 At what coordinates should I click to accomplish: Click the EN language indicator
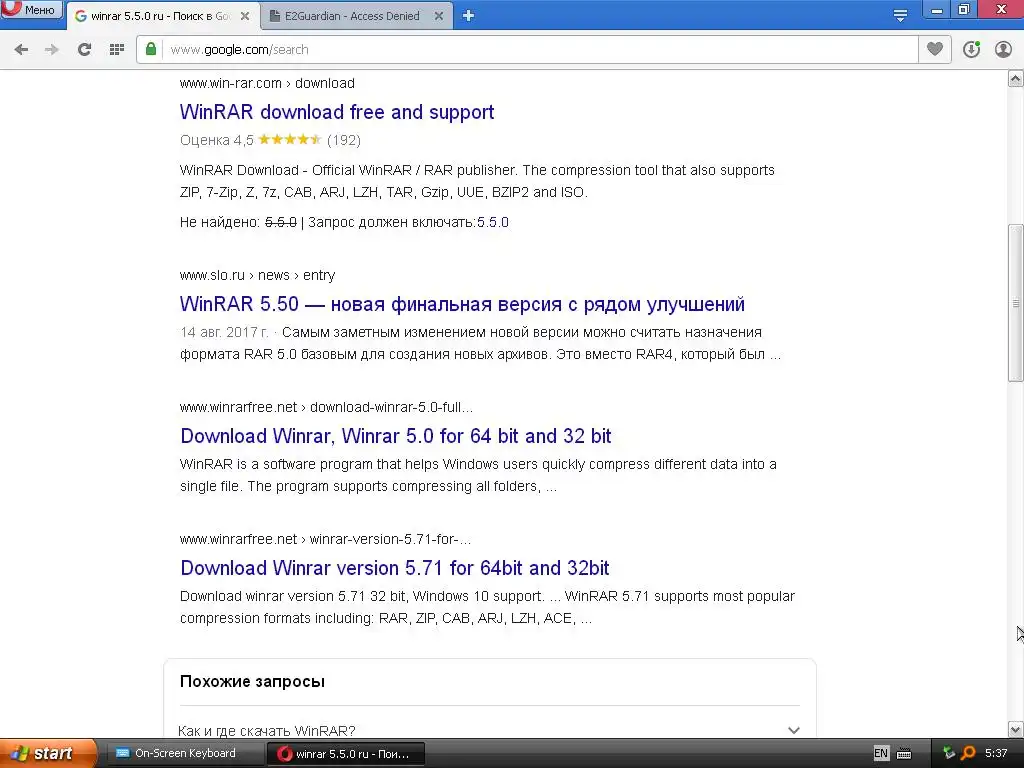[880, 754]
